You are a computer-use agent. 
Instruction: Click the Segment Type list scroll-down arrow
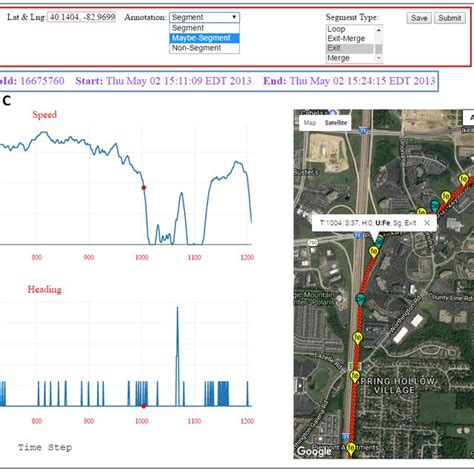tap(379, 58)
